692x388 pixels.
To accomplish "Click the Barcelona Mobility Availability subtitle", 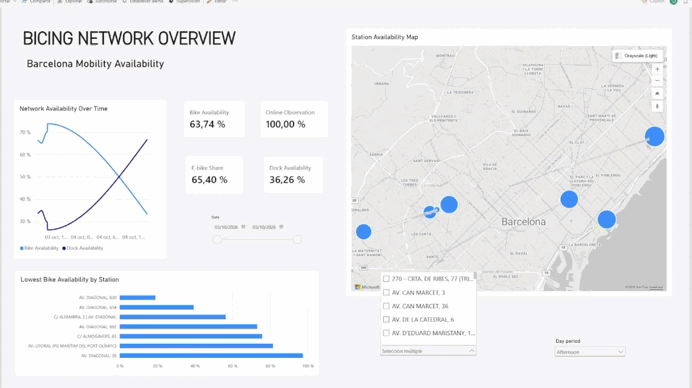I will [x=95, y=64].
